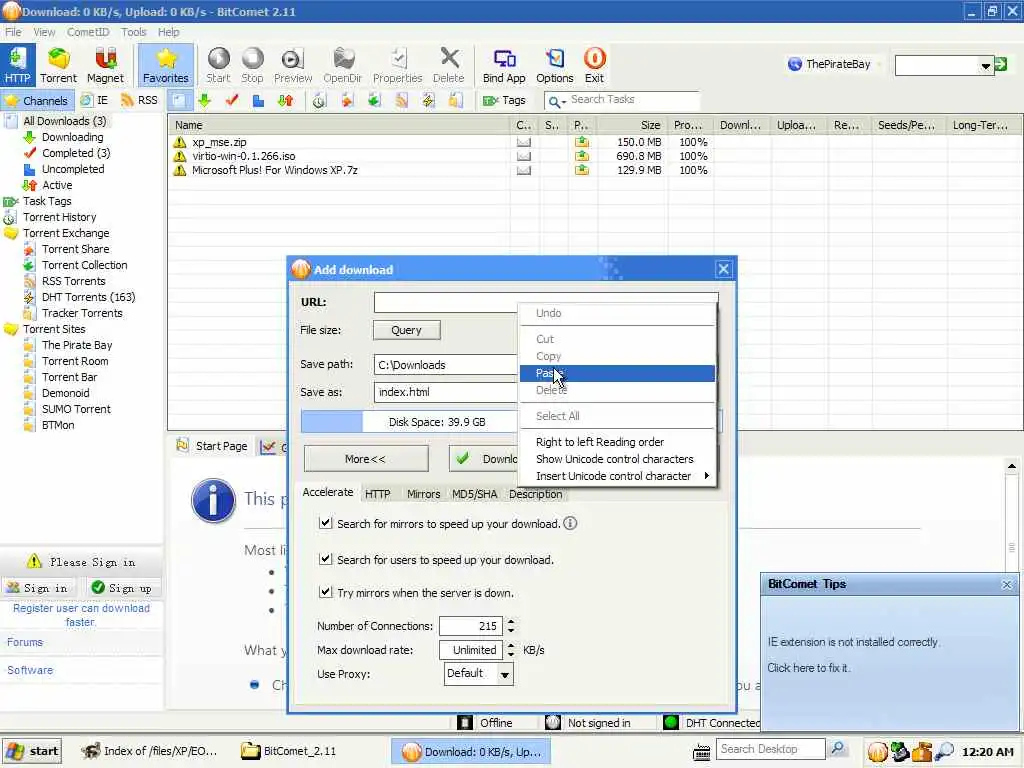Toggle Try mirrors when server down checkbox

[325, 592]
